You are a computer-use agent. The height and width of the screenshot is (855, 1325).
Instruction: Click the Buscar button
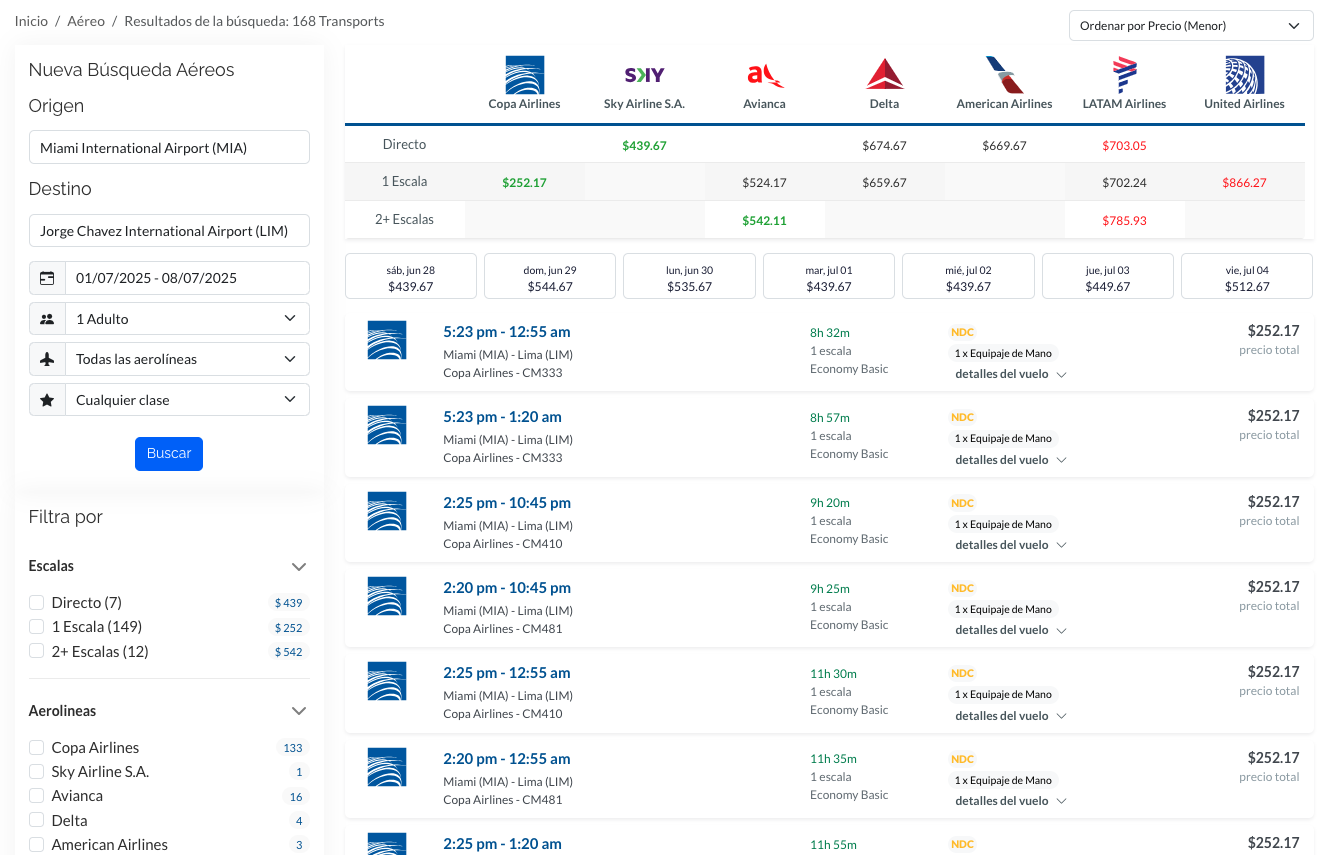[169, 454]
